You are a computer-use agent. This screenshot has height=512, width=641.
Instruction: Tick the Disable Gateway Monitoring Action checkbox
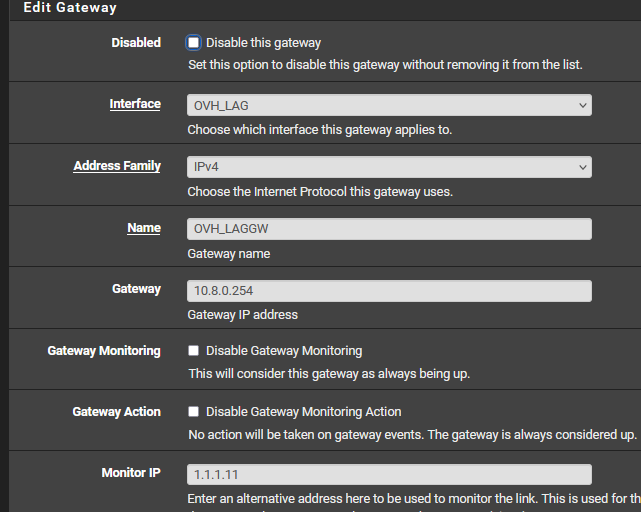(x=194, y=412)
